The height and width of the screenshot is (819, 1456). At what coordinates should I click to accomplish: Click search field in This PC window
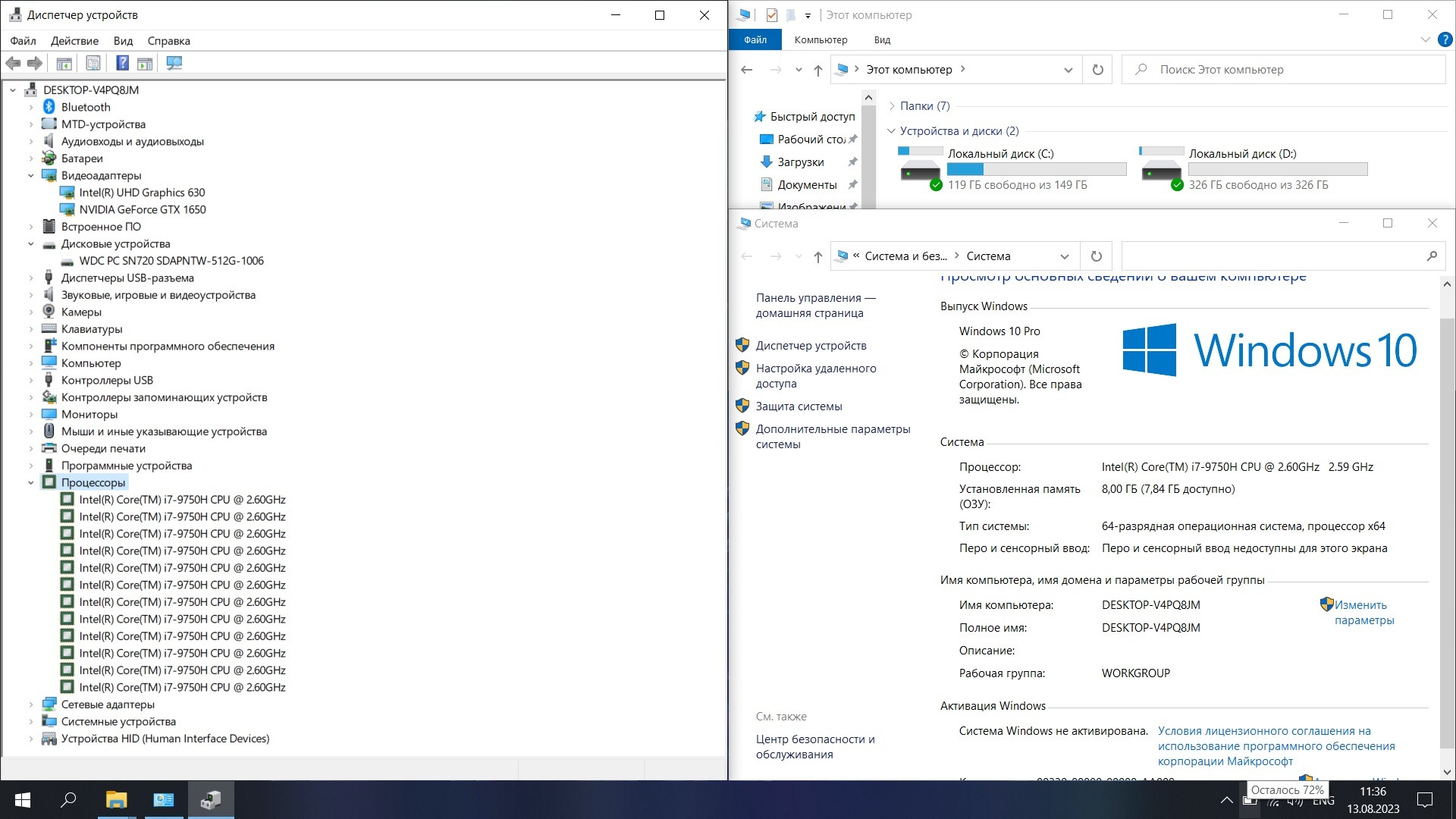click(1284, 70)
